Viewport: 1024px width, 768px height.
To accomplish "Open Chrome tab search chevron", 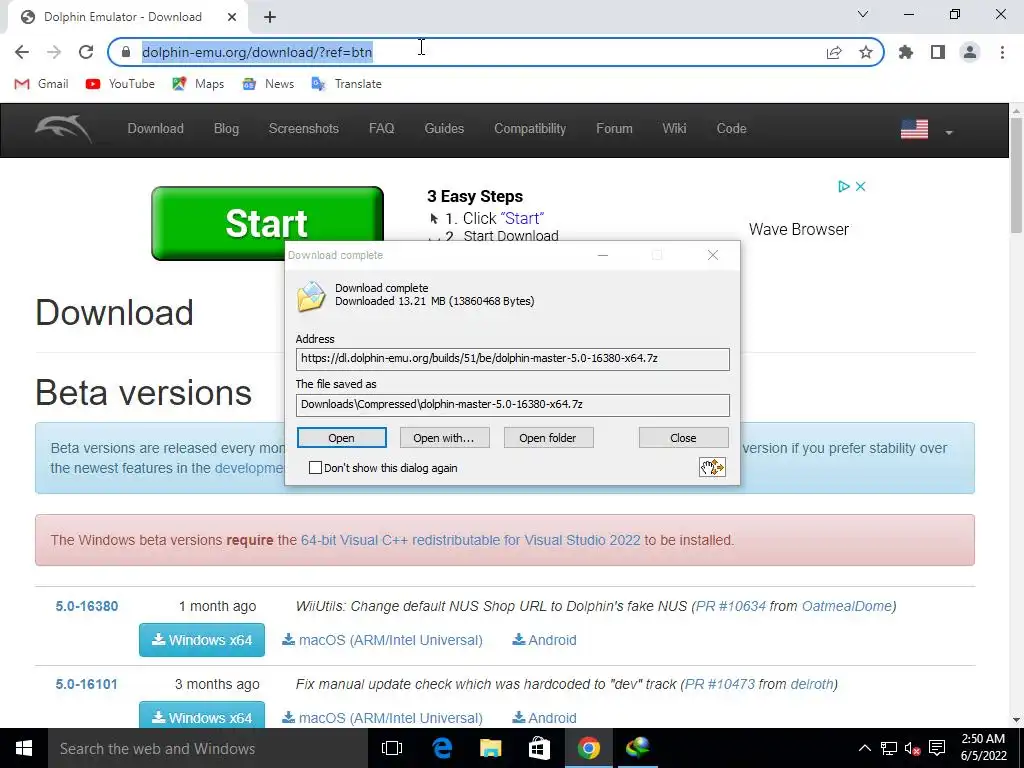I will pyautogui.click(x=863, y=14).
